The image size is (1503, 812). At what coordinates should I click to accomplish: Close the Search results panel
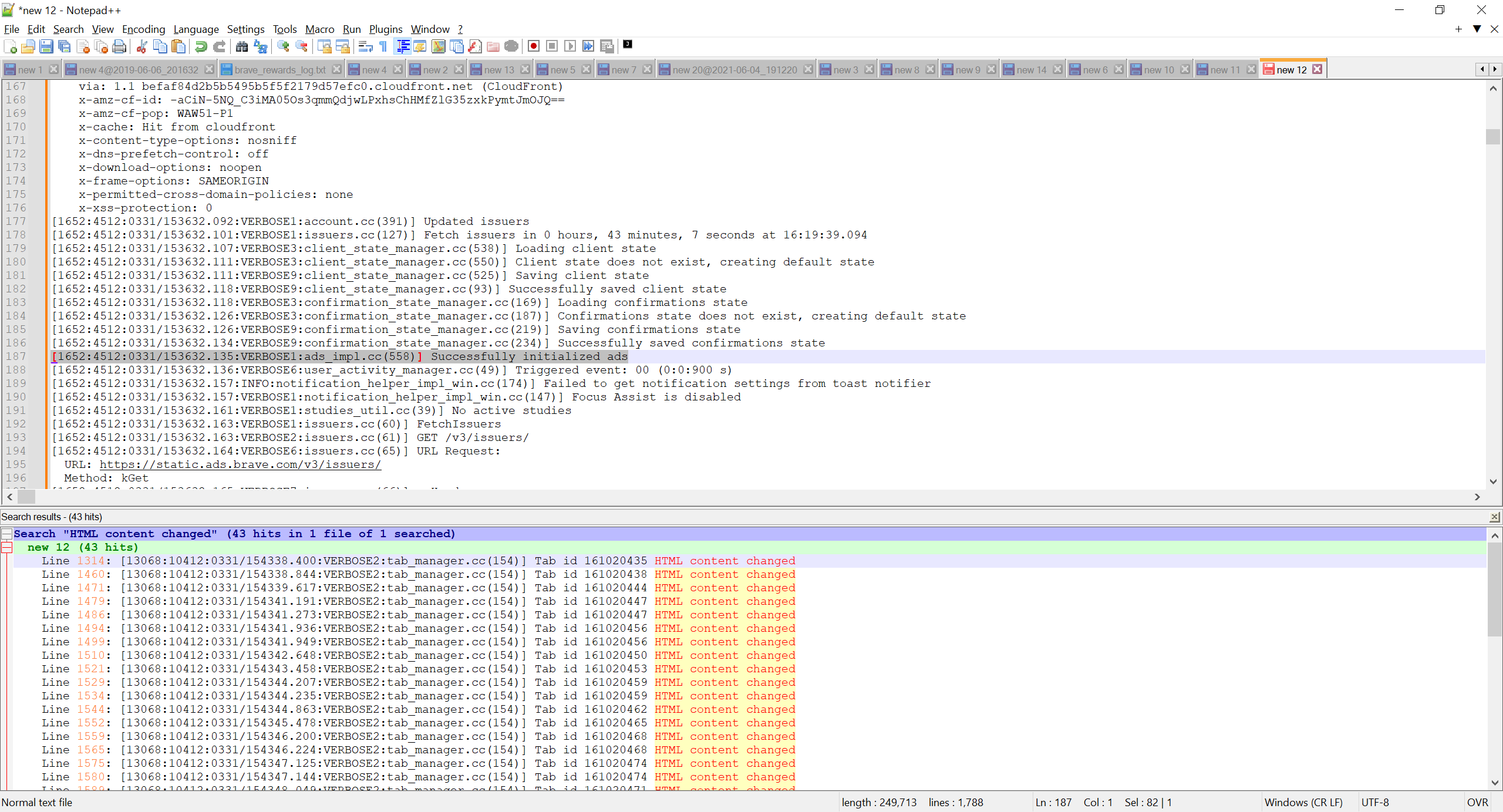point(1495,517)
